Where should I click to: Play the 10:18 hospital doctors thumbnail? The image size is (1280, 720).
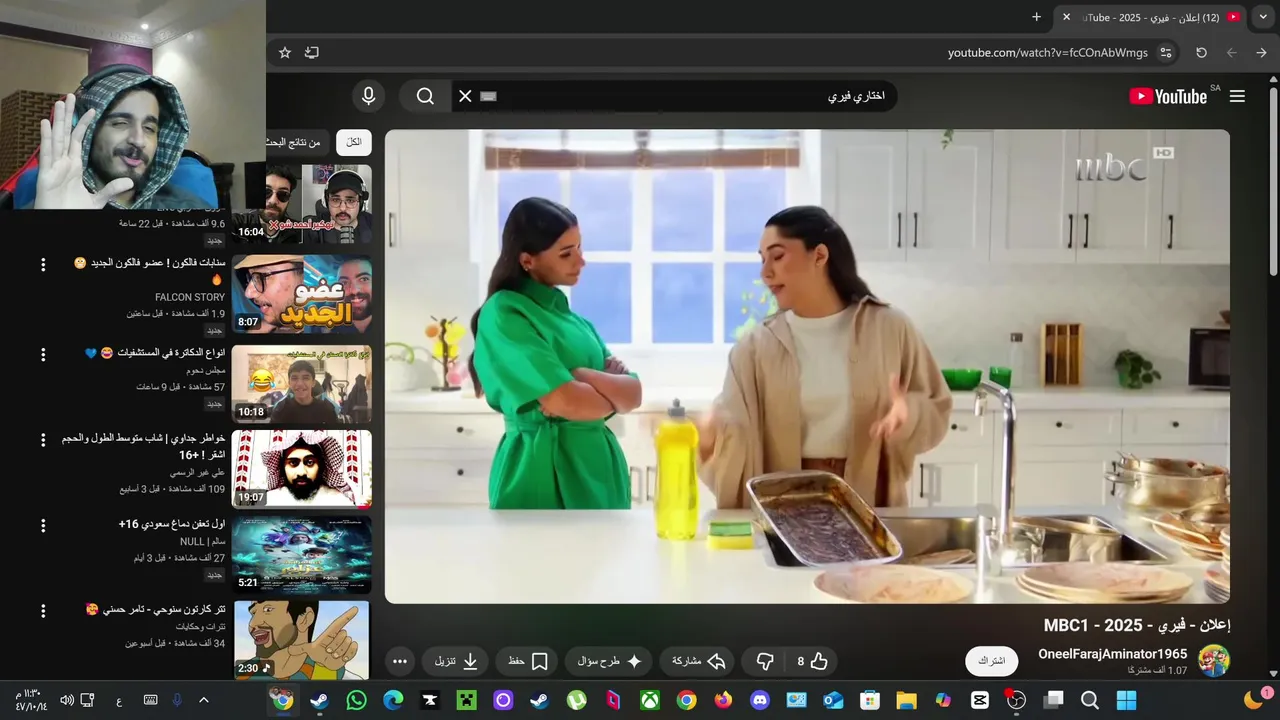[x=302, y=384]
